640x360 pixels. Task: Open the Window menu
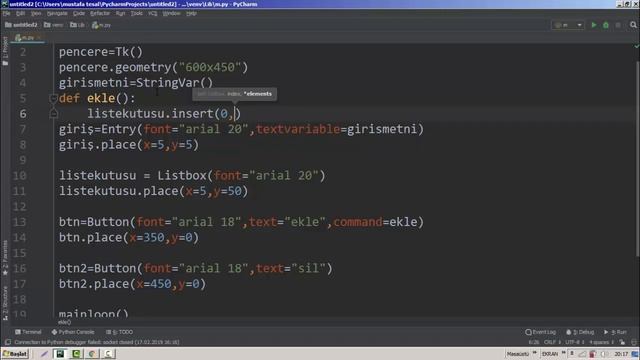point(171,13)
